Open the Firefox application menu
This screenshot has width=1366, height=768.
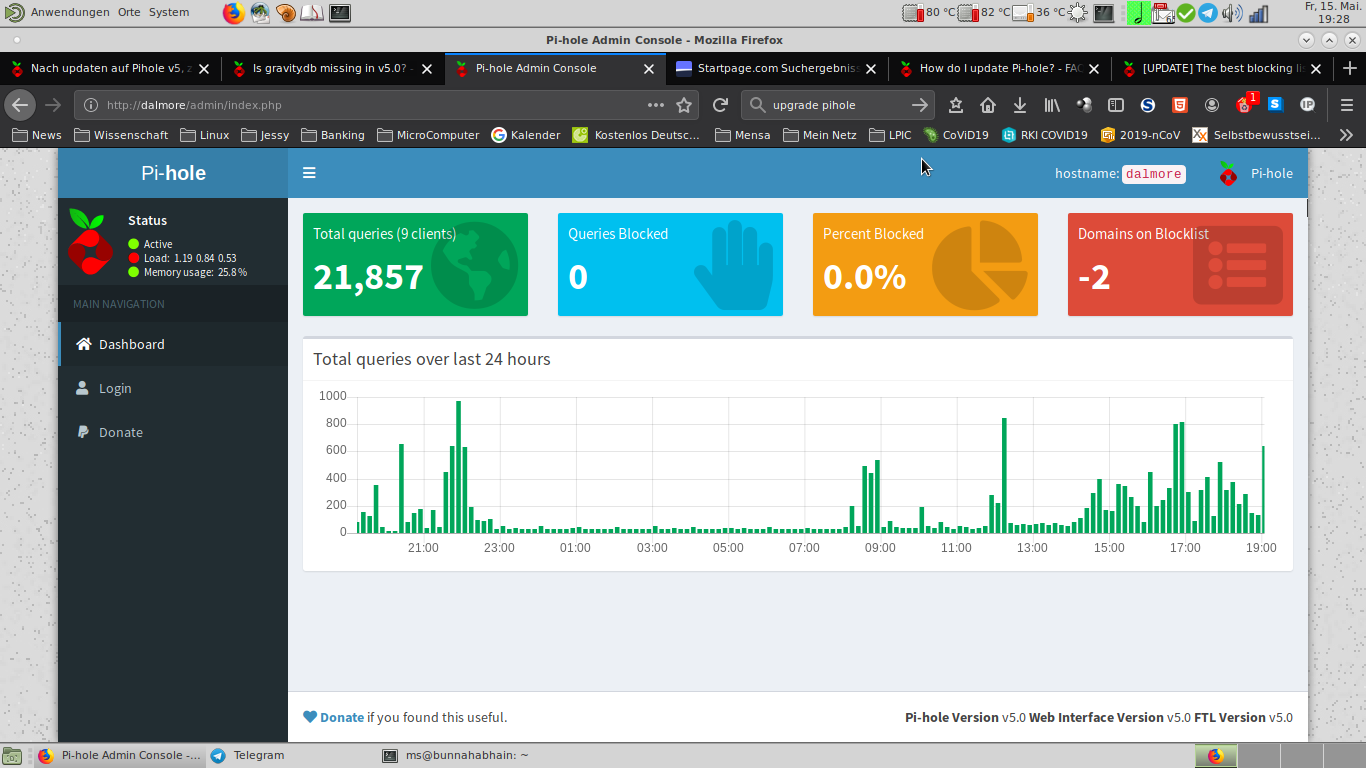point(1347,105)
